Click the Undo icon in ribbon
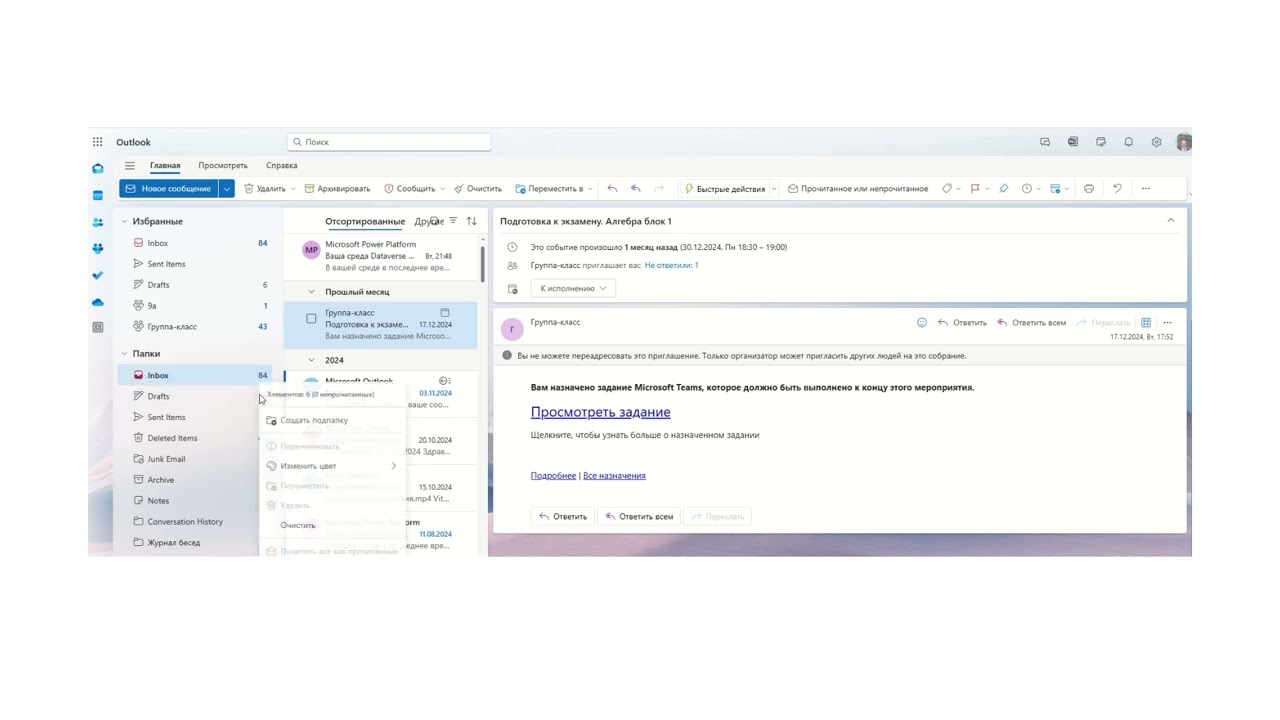This screenshot has height=720, width=1280. coord(1117,188)
